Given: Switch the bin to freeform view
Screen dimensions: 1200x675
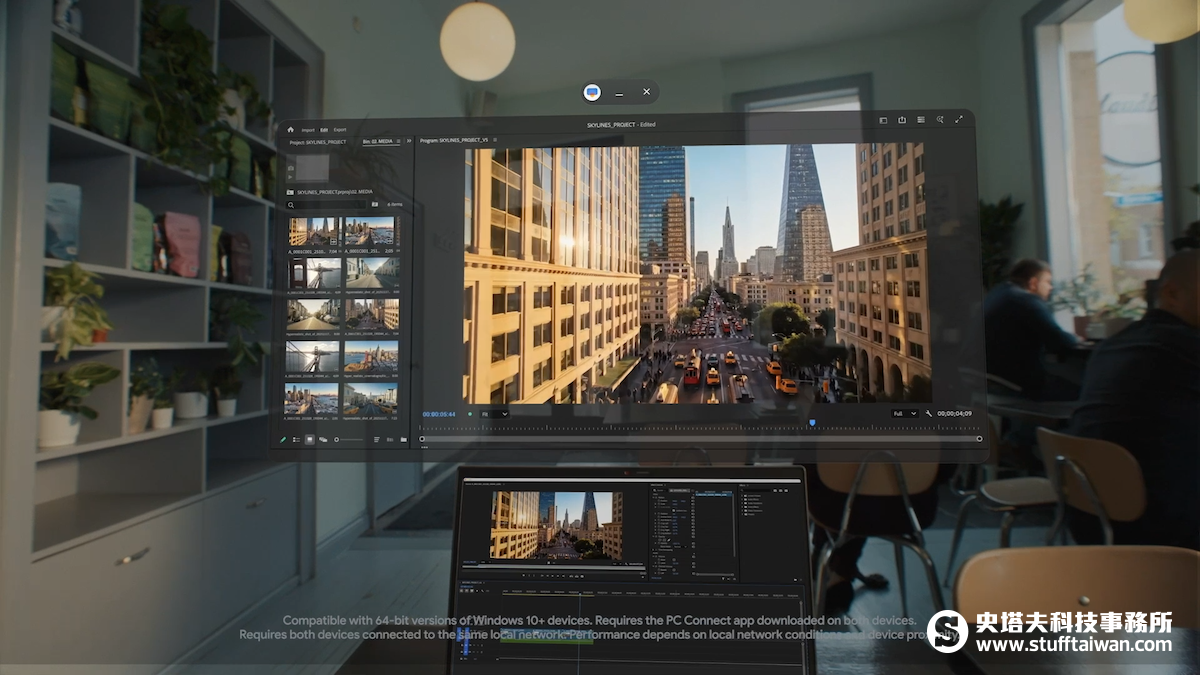Looking at the screenshot, I should coord(322,439).
